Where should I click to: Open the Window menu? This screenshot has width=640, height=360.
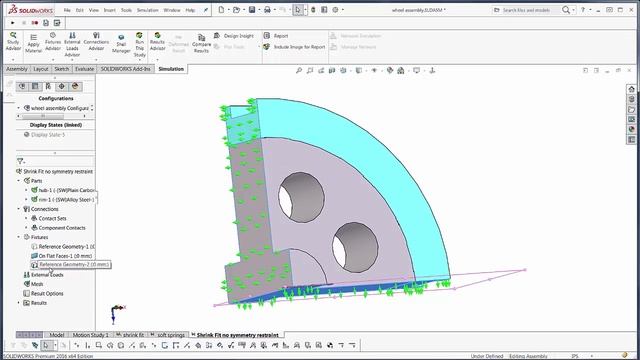pos(172,10)
